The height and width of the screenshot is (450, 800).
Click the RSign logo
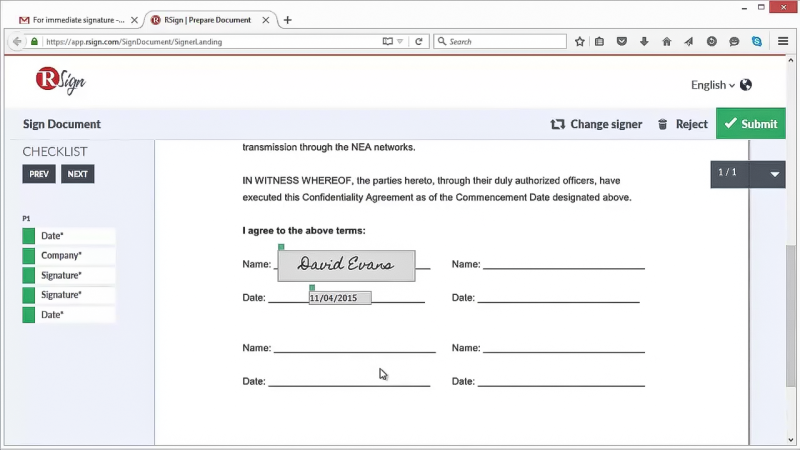click(x=60, y=80)
